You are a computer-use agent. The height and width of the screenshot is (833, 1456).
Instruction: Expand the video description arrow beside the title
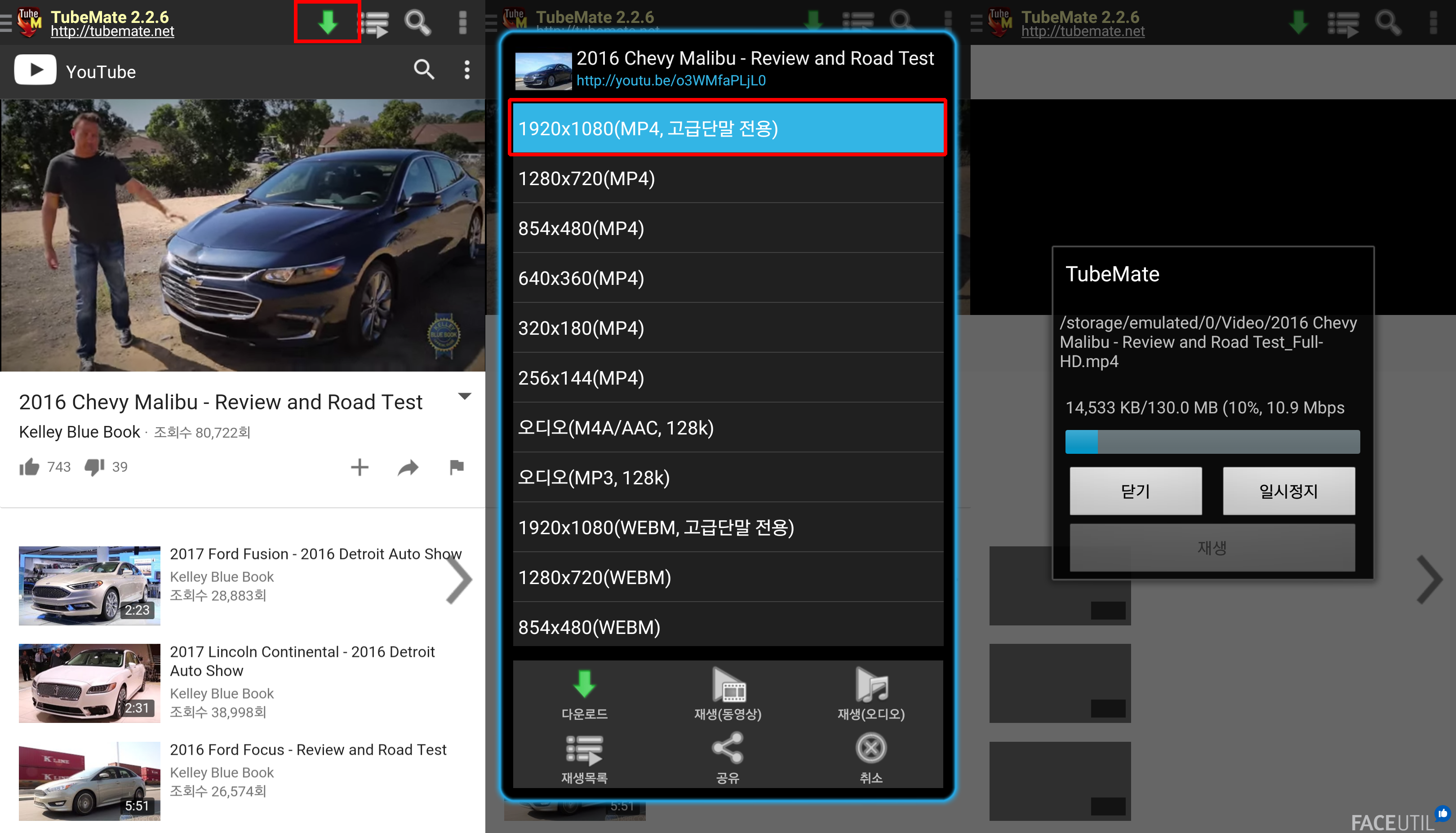[465, 396]
